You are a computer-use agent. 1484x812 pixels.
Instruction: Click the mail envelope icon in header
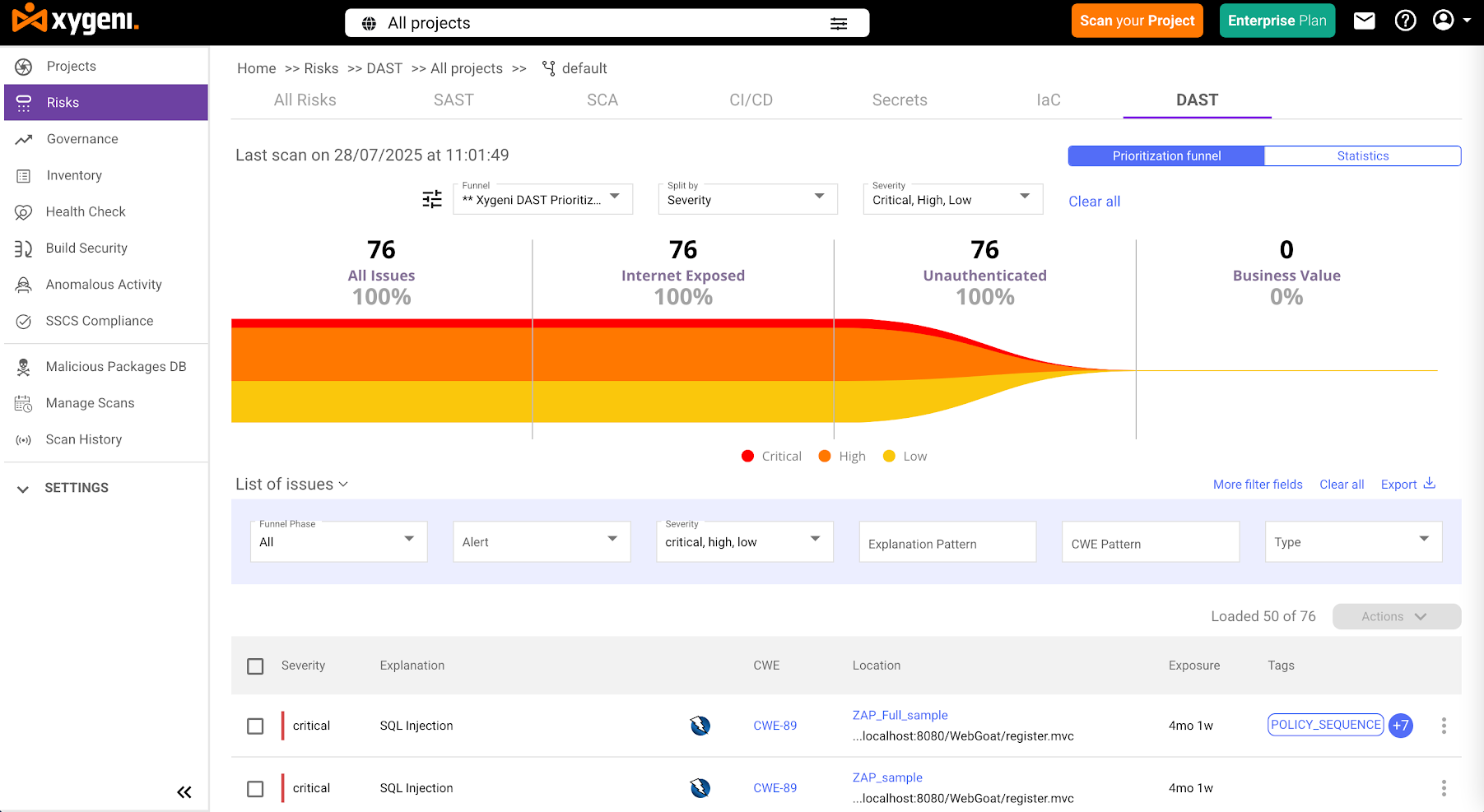[1364, 21]
